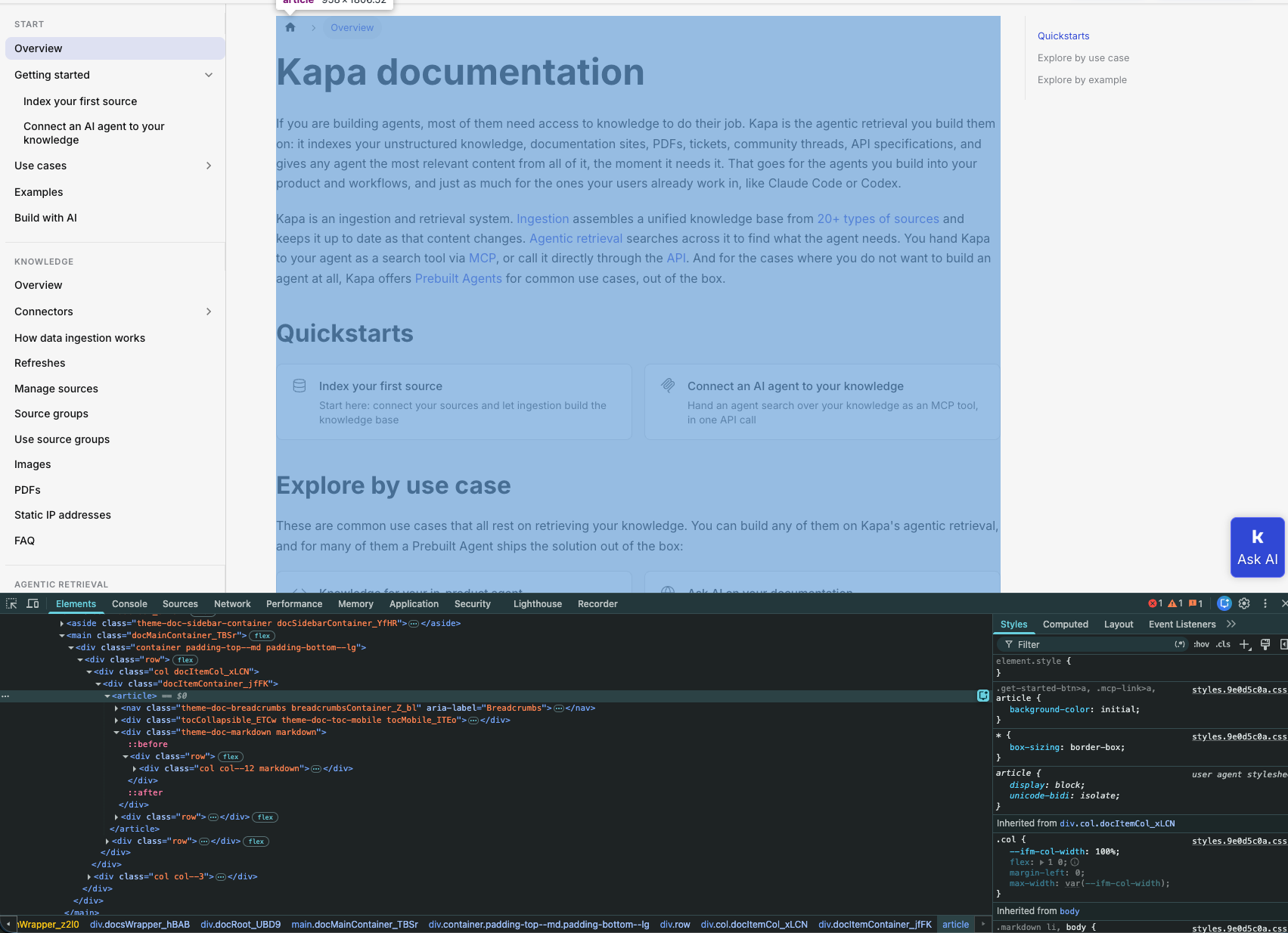Expand the aside element node
Screen dimensions: 1288x933
(62, 624)
